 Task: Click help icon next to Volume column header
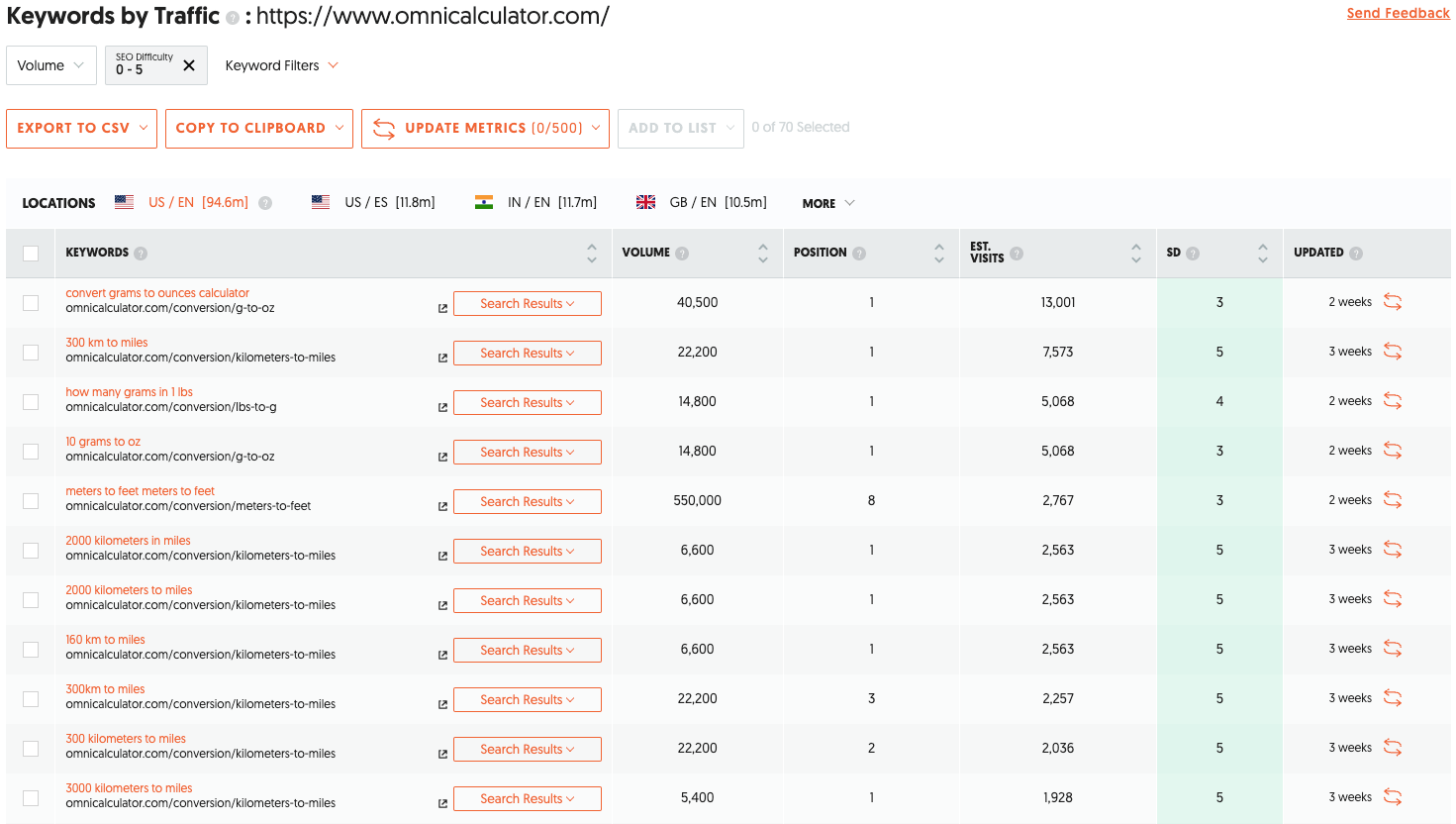pos(682,254)
